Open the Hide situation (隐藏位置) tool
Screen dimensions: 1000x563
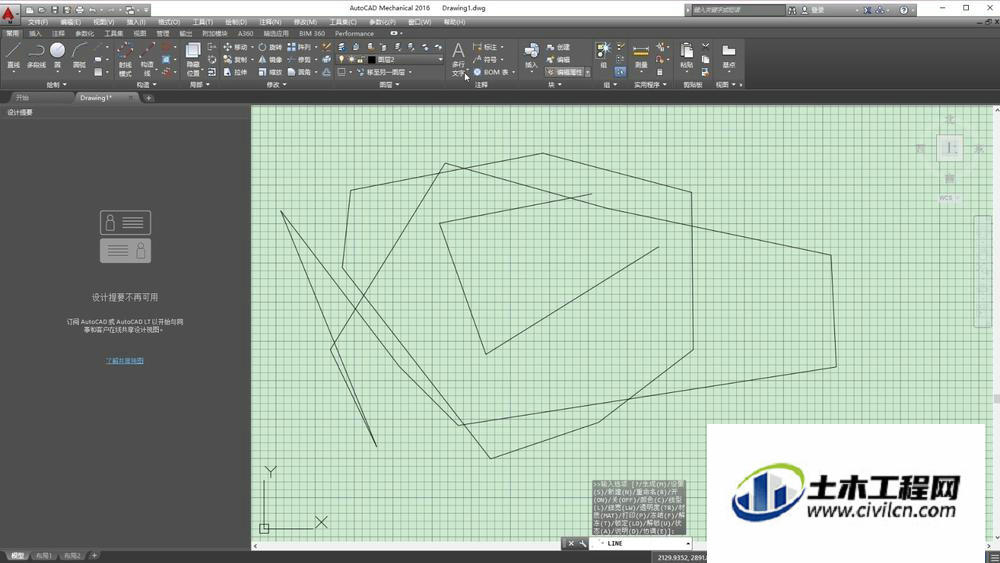coord(193,59)
